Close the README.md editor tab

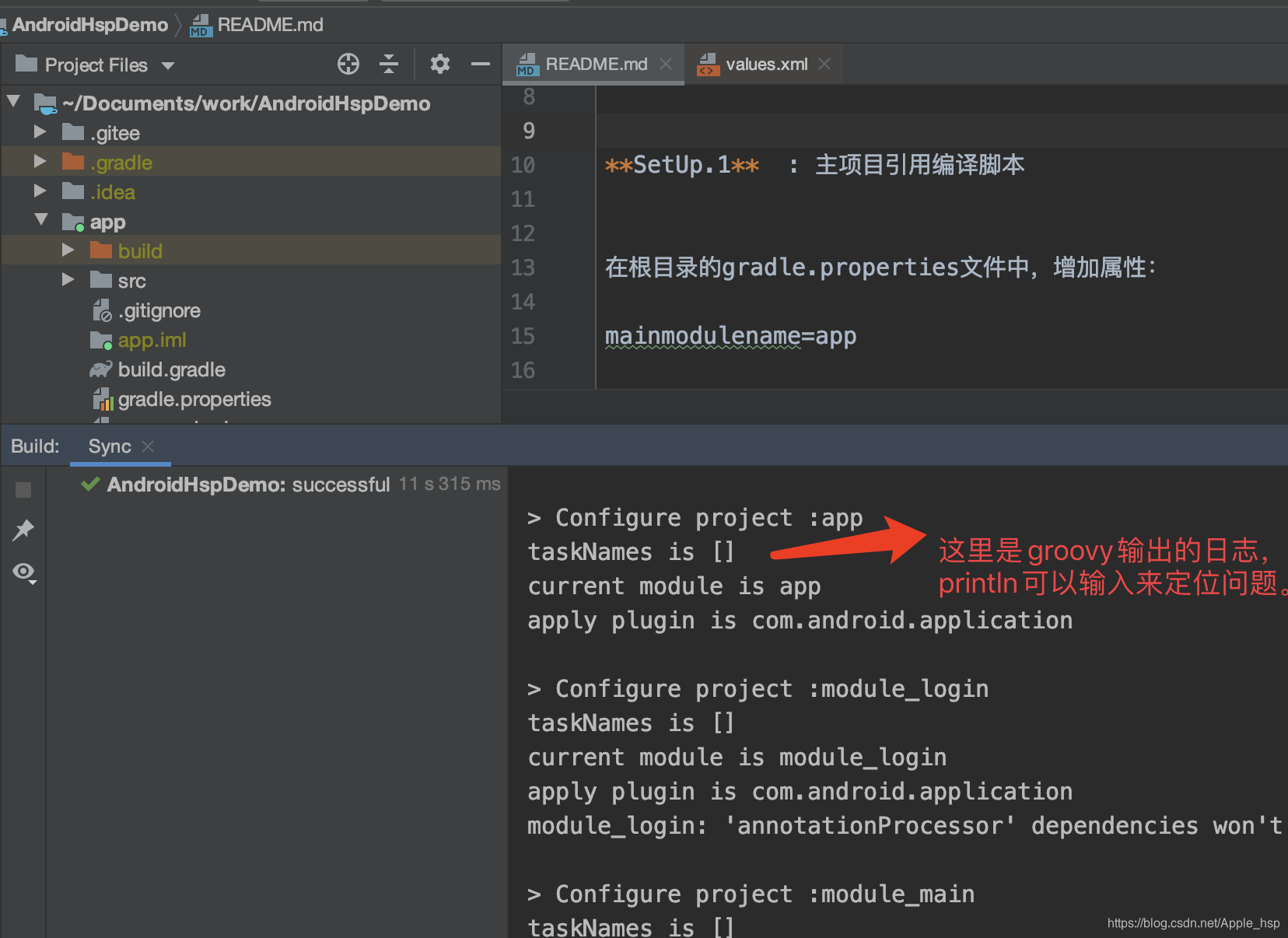pyautogui.click(x=666, y=64)
